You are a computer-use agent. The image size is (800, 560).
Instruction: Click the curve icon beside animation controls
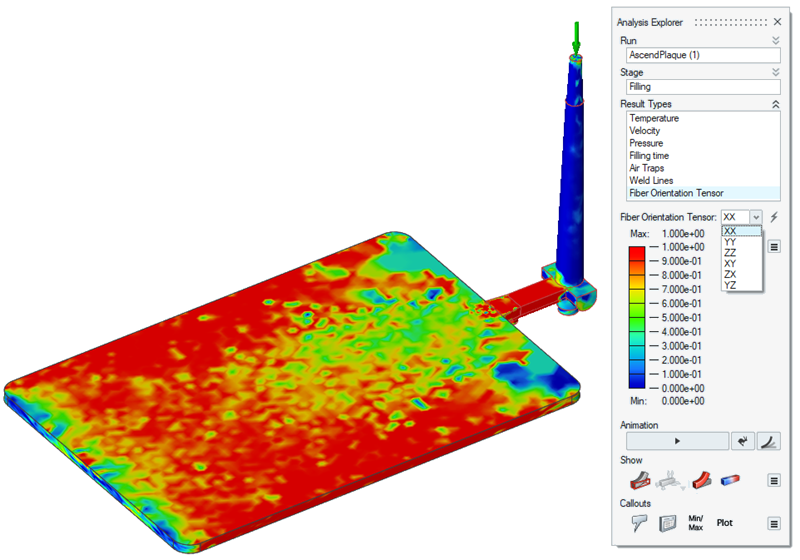[769, 441]
